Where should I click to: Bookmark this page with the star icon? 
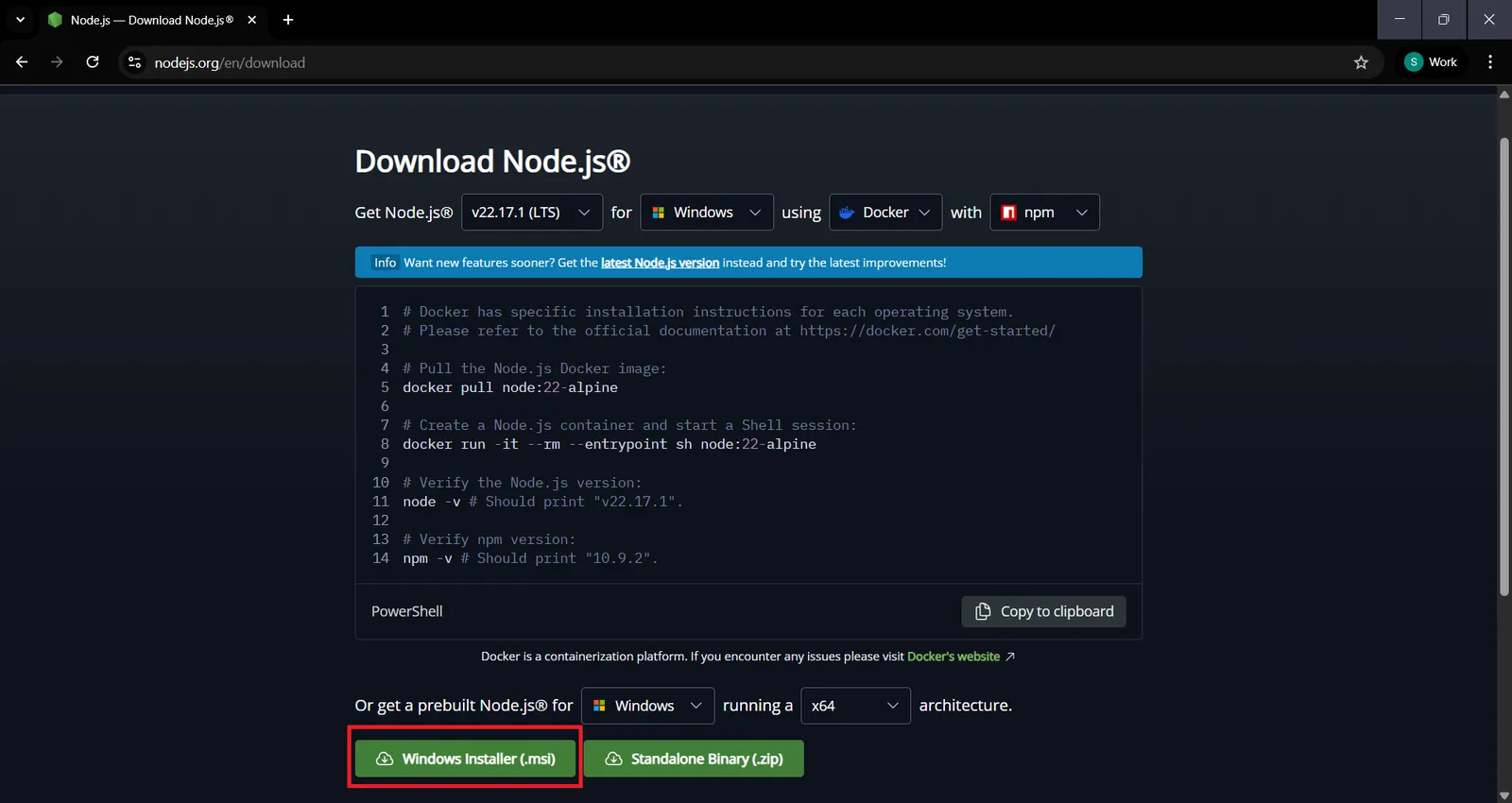tap(1361, 62)
